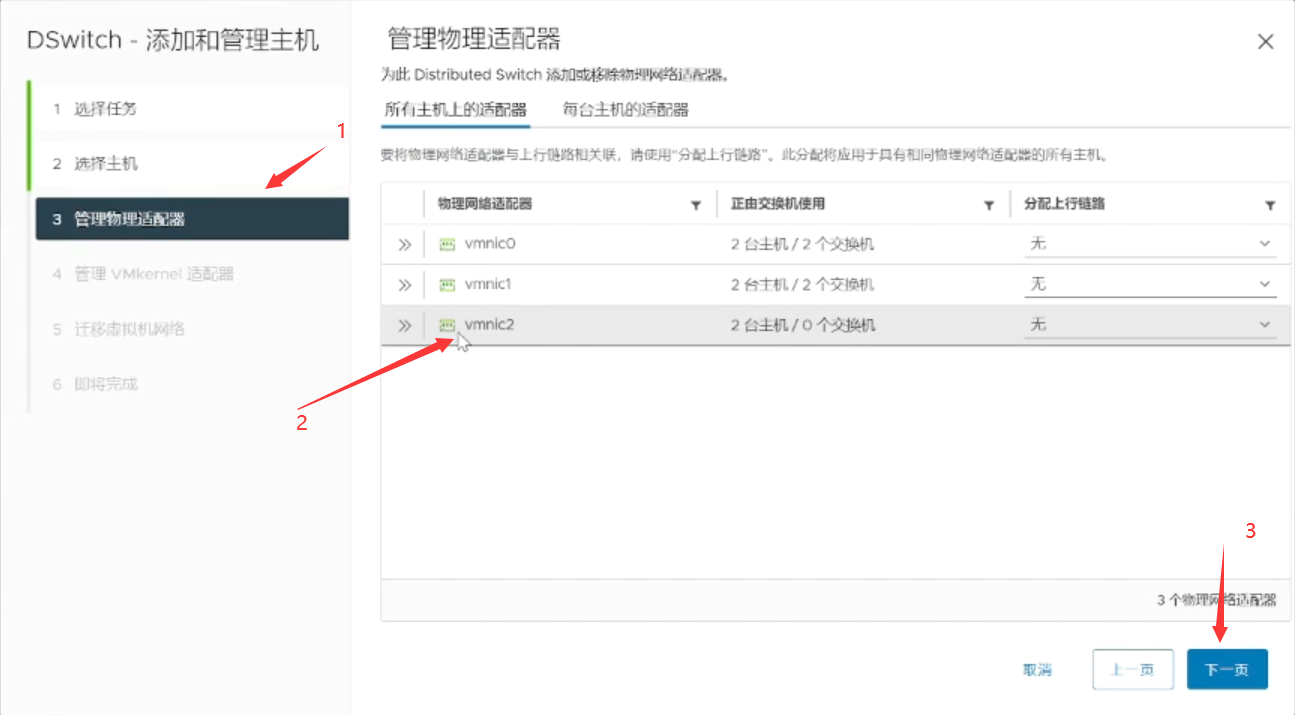Click the '3 个物理网络适配器' footer count
The height and width of the screenshot is (715, 1295).
pos(1217,600)
